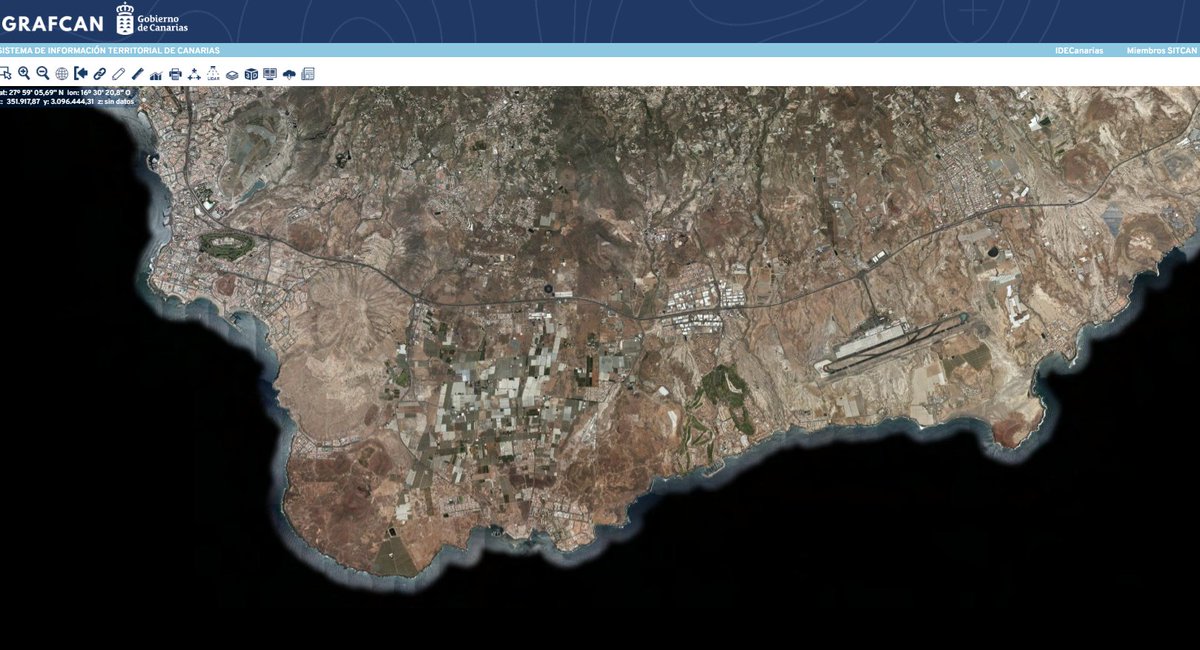The image size is (1200, 650).
Task: Select the pencil drawing tool
Action: click(118, 74)
